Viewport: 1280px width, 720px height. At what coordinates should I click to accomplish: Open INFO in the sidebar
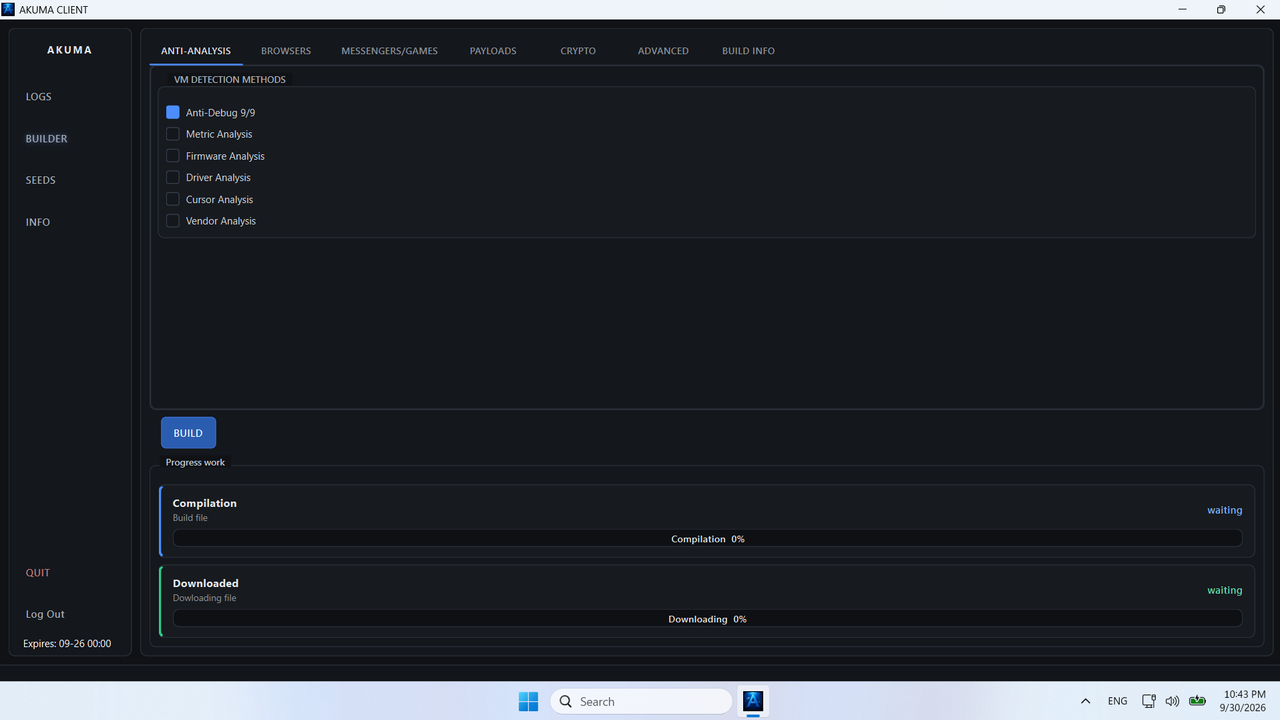coord(38,222)
